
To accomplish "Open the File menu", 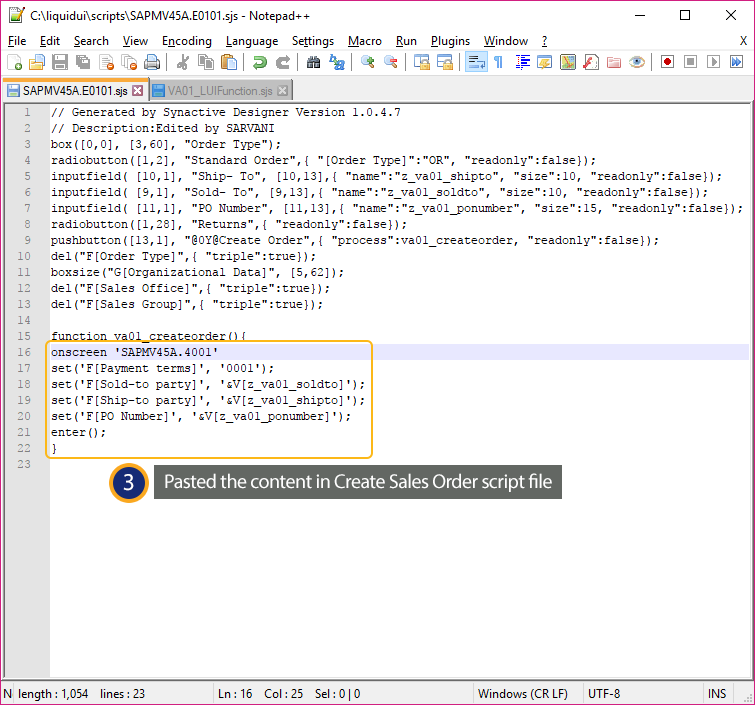I will click(x=17, y=41).
